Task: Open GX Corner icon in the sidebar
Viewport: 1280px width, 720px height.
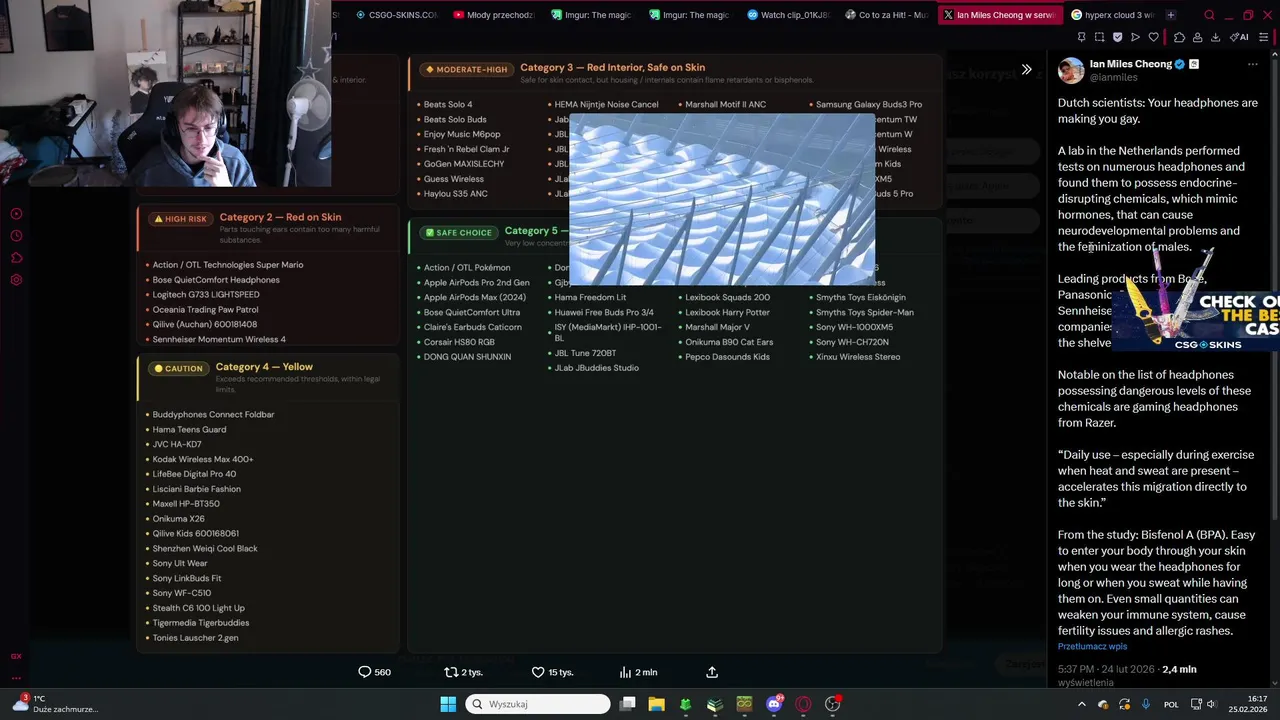Action: coord(16,656)
